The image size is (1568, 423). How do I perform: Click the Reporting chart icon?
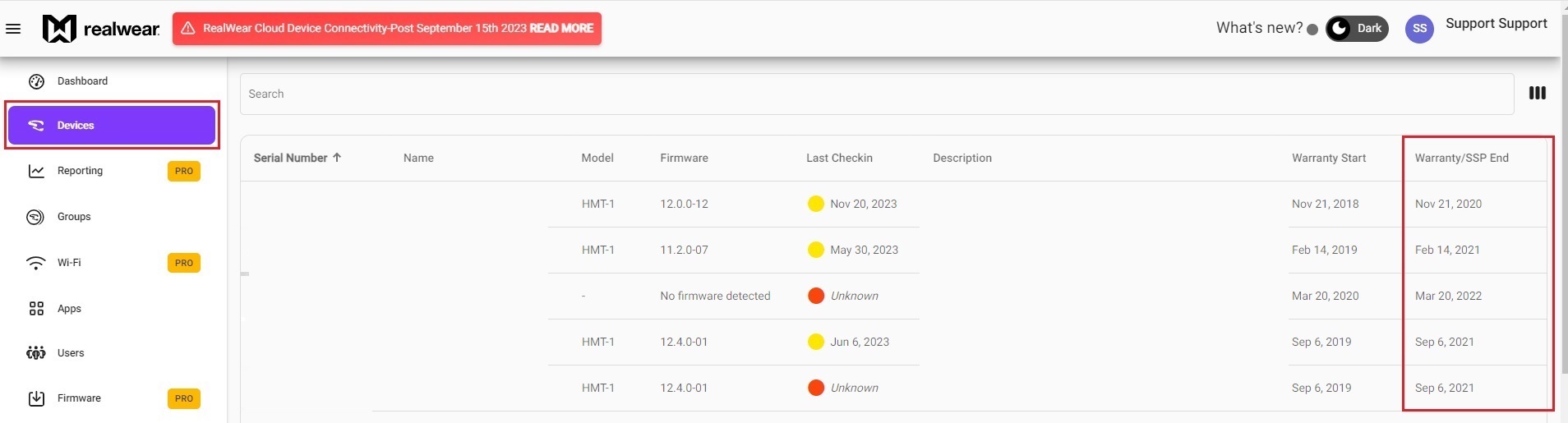pyautogui.click(x=36, y=171)
